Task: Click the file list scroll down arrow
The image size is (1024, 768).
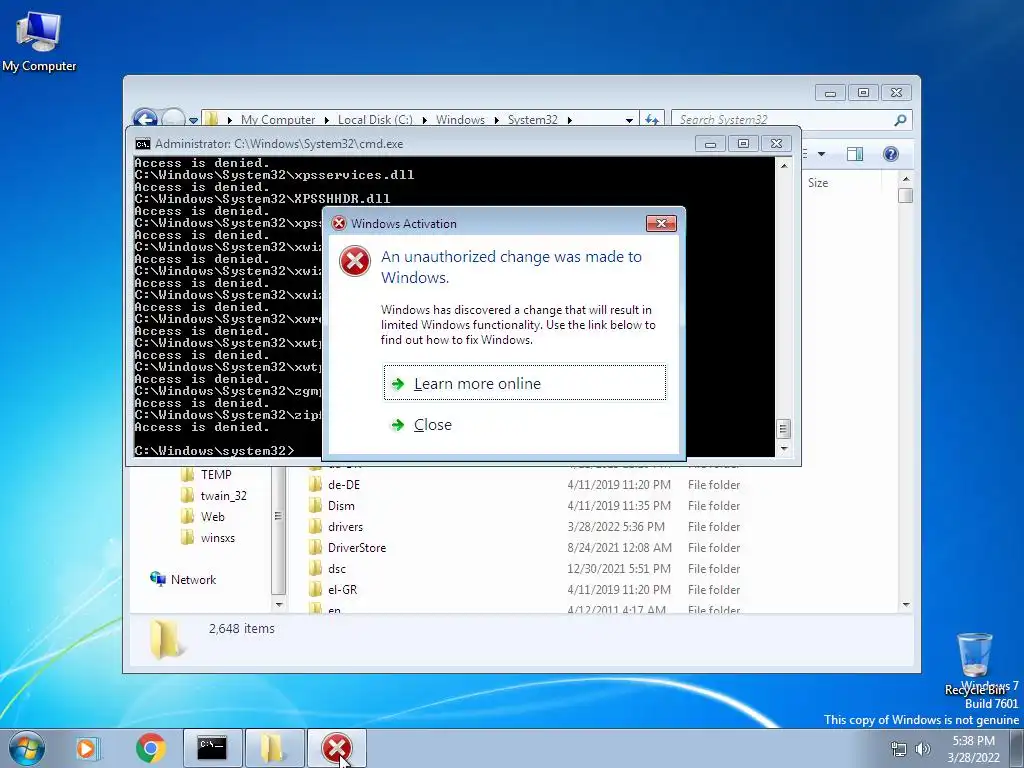Action: pyautogui.click(x=906, y=605)
